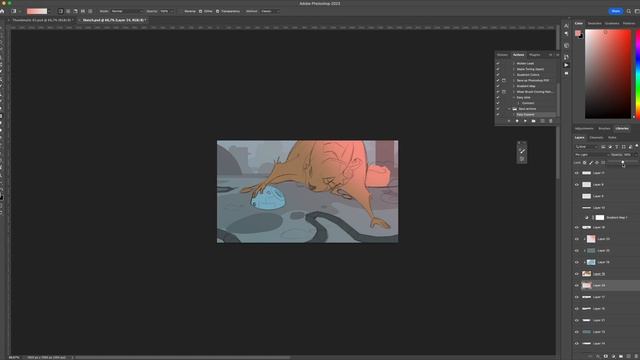Click the type layer filter icon
Image resolution: width=640 pixels, height=360 pixels.
coord(617,147)
